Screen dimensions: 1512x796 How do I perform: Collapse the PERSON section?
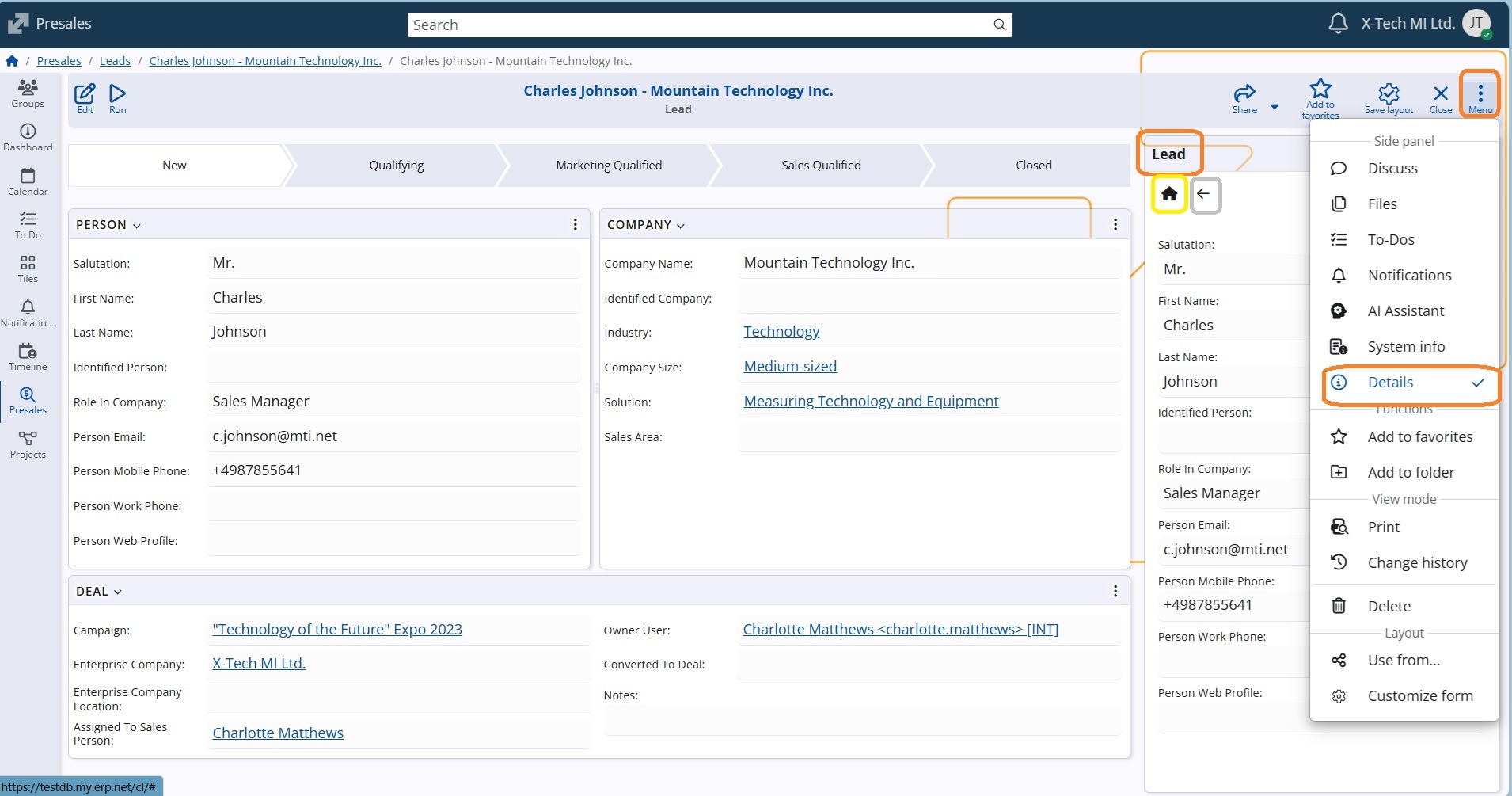click(137, 226)
